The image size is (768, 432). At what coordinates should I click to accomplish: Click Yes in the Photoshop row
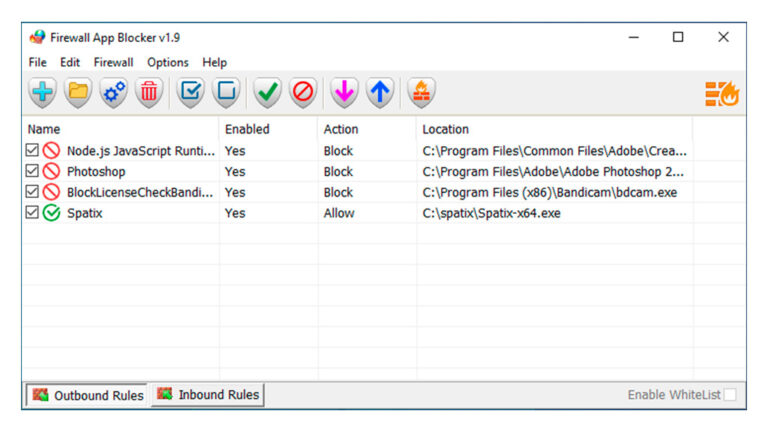(x=235, y=172)
